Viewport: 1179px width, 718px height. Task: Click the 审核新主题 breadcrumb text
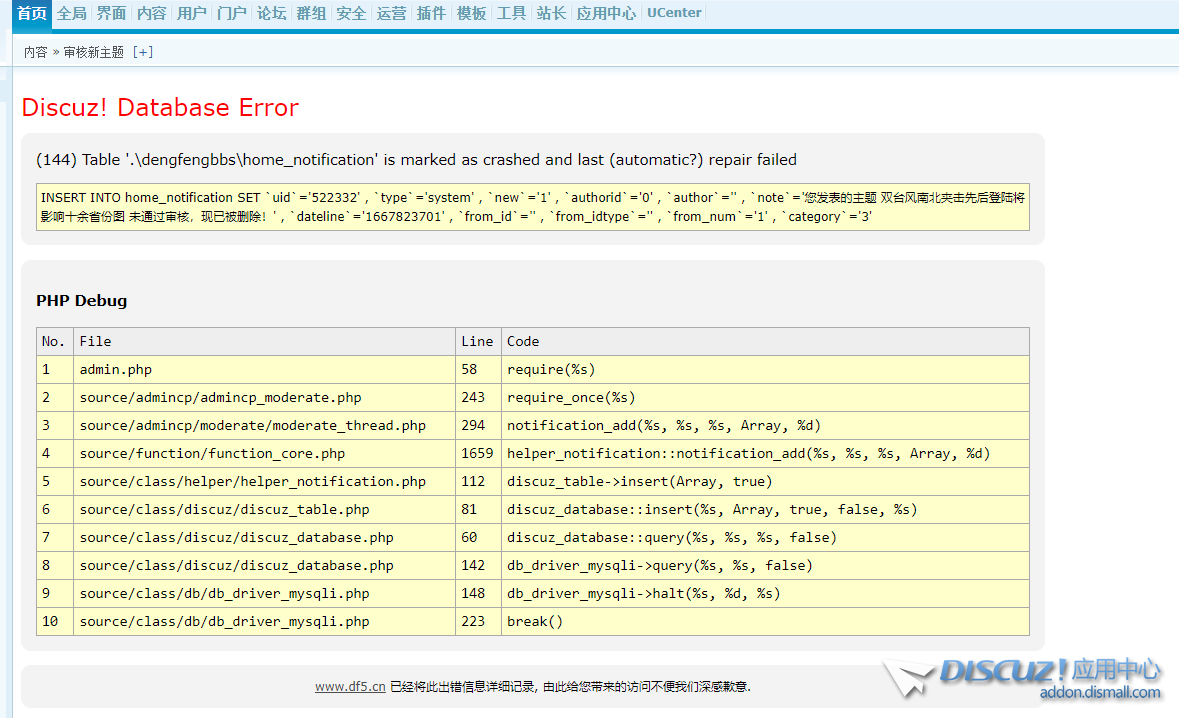pyautogui.click(x=93, y=52)
